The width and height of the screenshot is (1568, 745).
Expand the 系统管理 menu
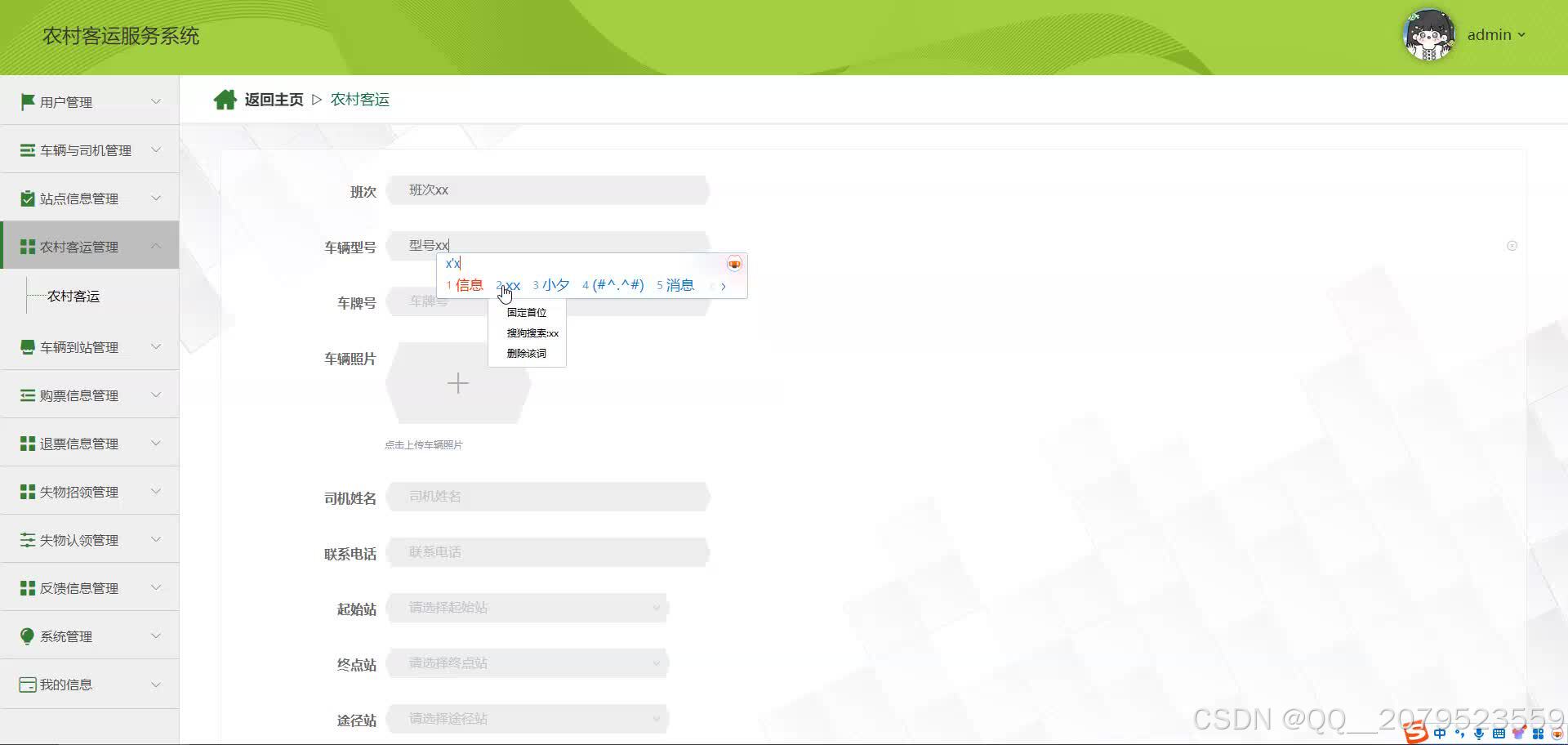156,636
